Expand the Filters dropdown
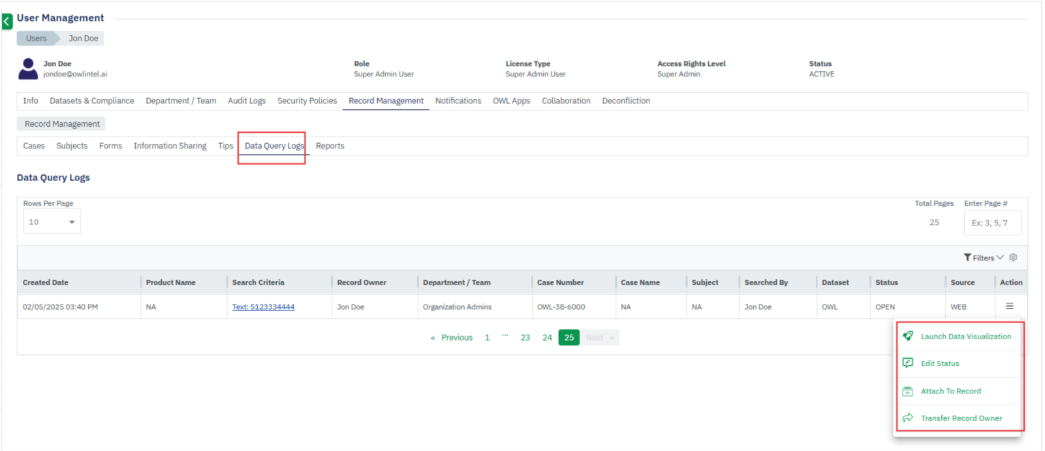 (983, 258)
